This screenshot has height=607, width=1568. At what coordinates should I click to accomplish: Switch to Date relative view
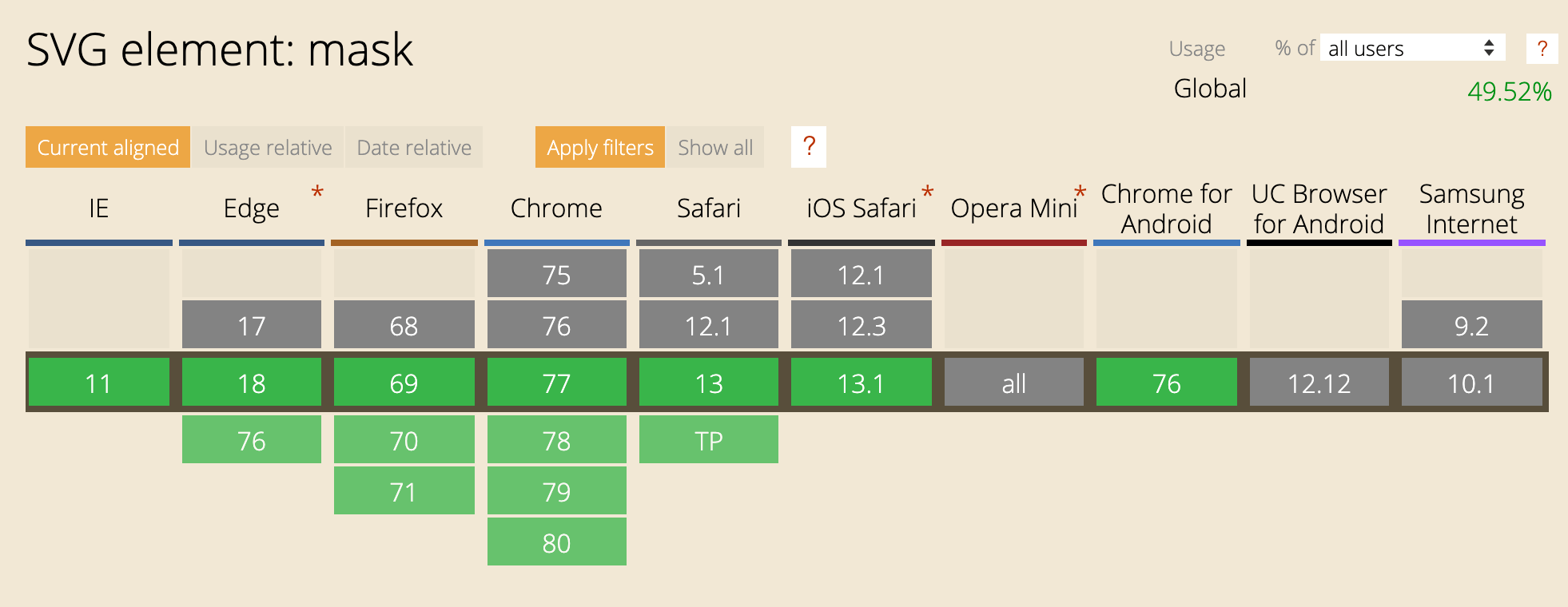pos(414,148)
